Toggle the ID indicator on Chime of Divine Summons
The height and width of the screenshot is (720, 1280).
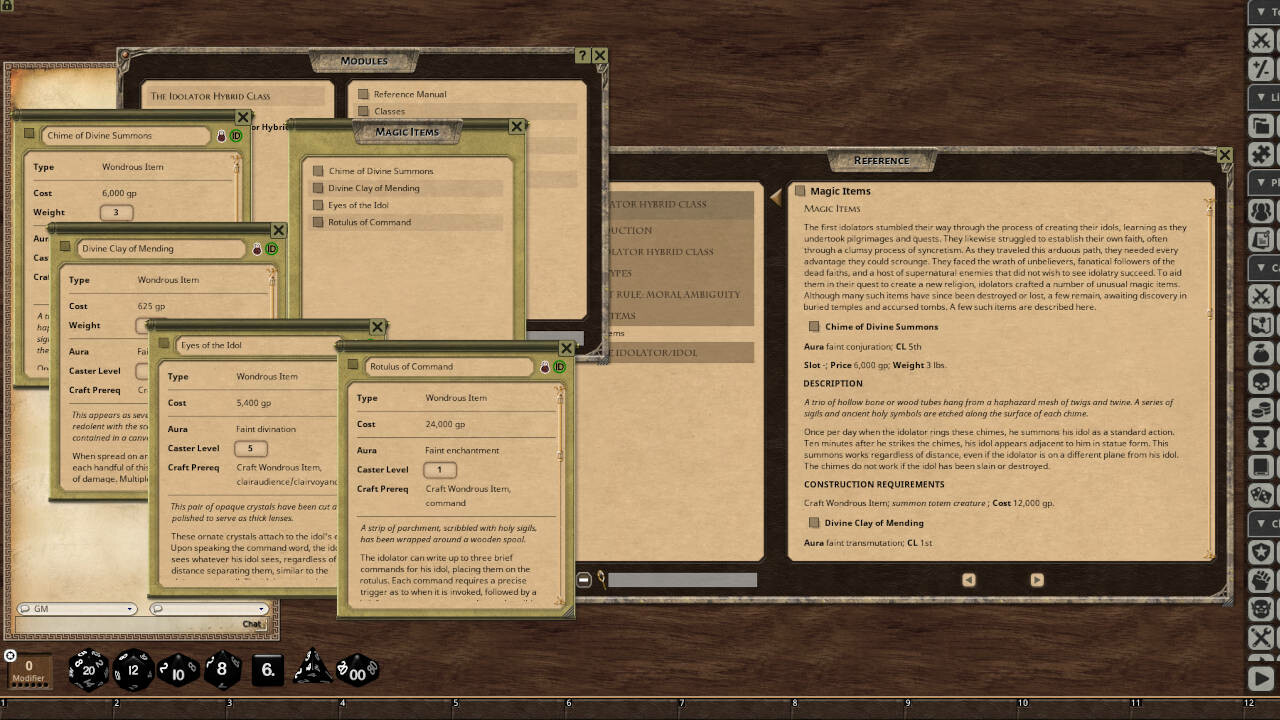point(236,136)
